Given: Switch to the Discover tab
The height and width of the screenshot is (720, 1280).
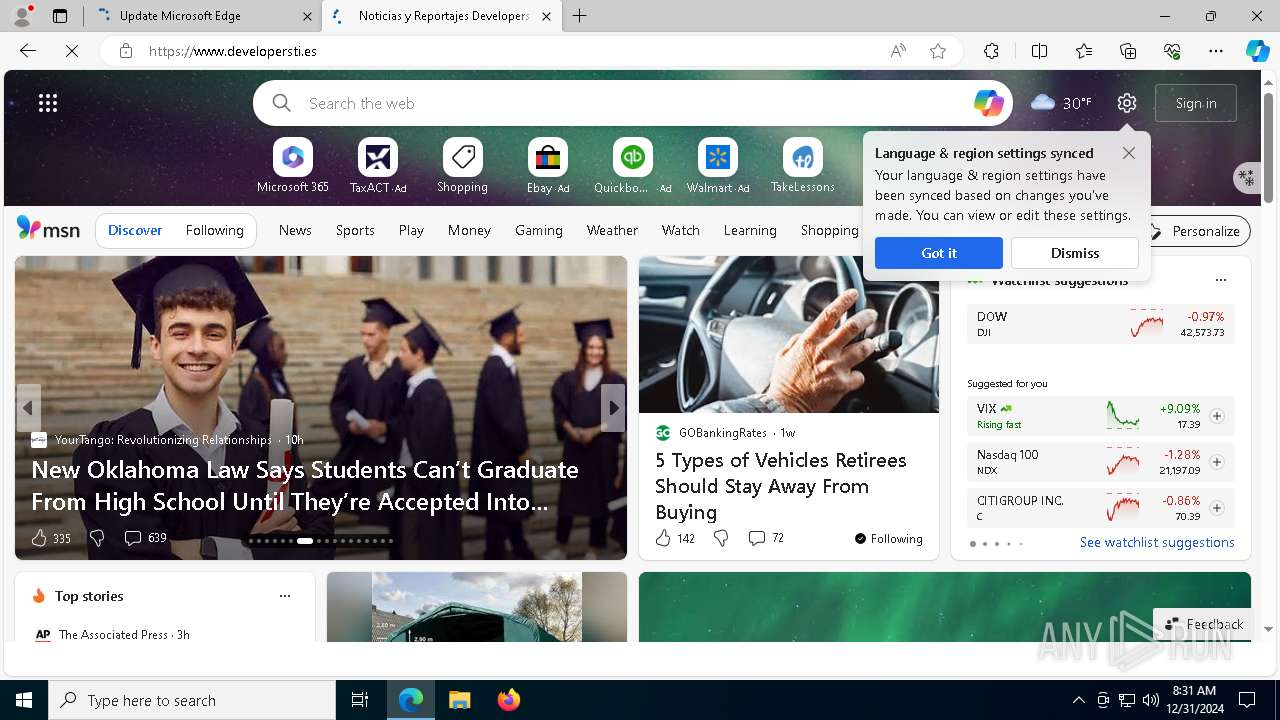Looking at the screenshot, I should pos(135,231).
